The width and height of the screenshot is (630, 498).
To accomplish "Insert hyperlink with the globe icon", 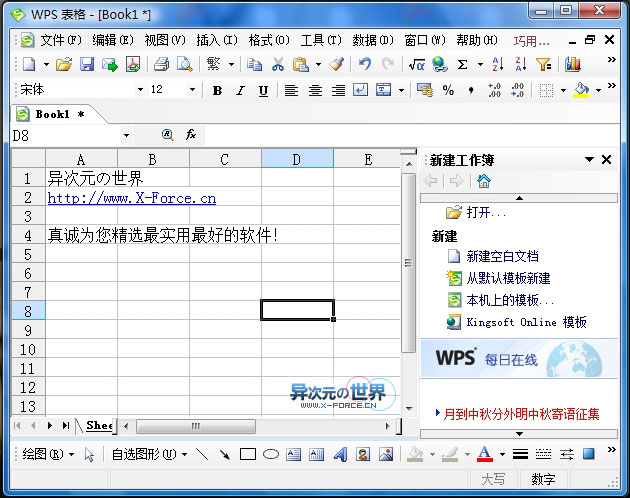I will coord(440,64).
